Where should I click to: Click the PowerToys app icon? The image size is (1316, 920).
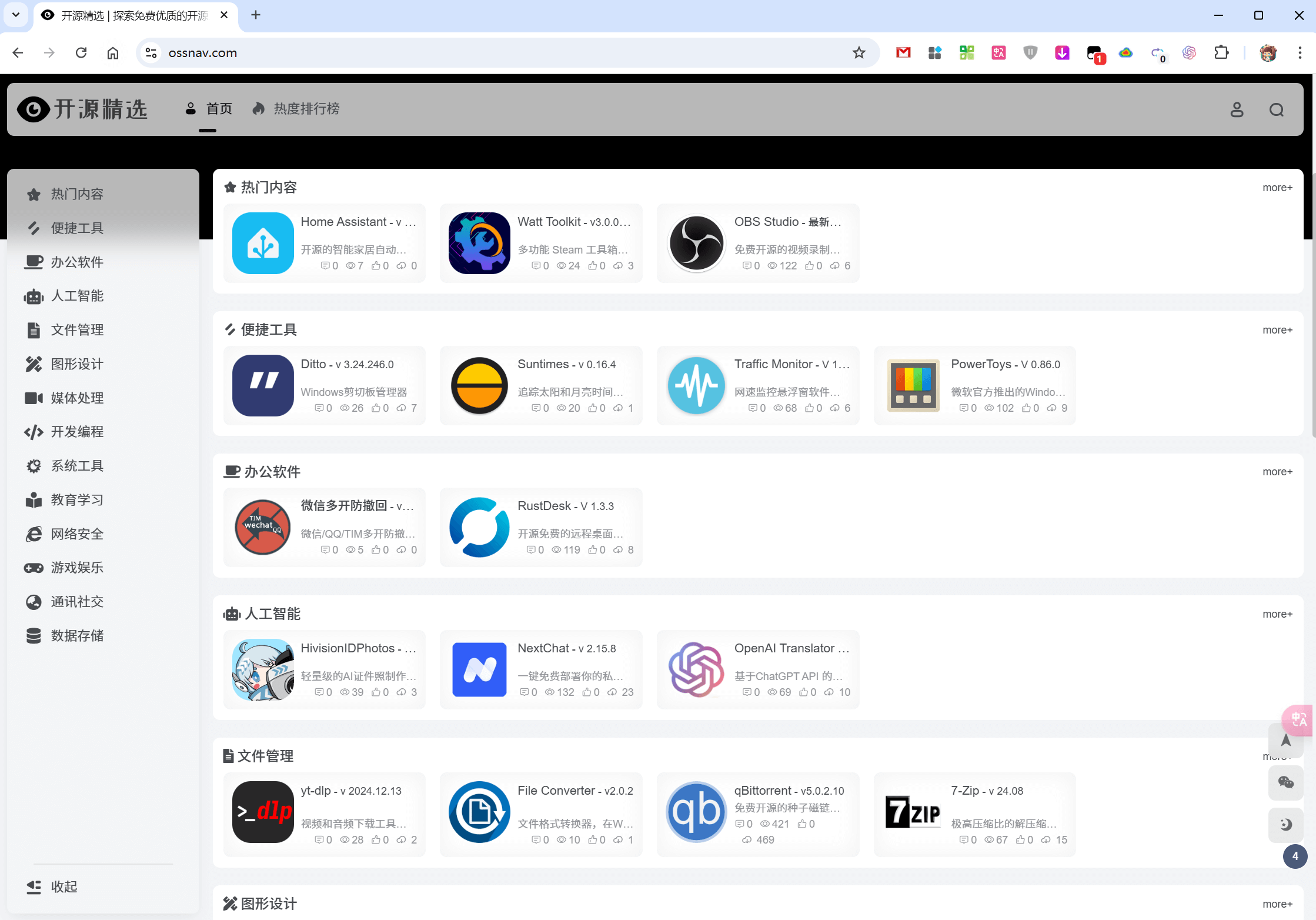[913, 385]
